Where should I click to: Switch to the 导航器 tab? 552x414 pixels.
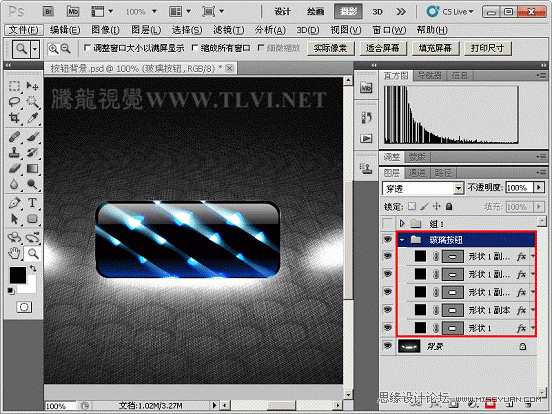pyautogui.click(x=429, y=75)
